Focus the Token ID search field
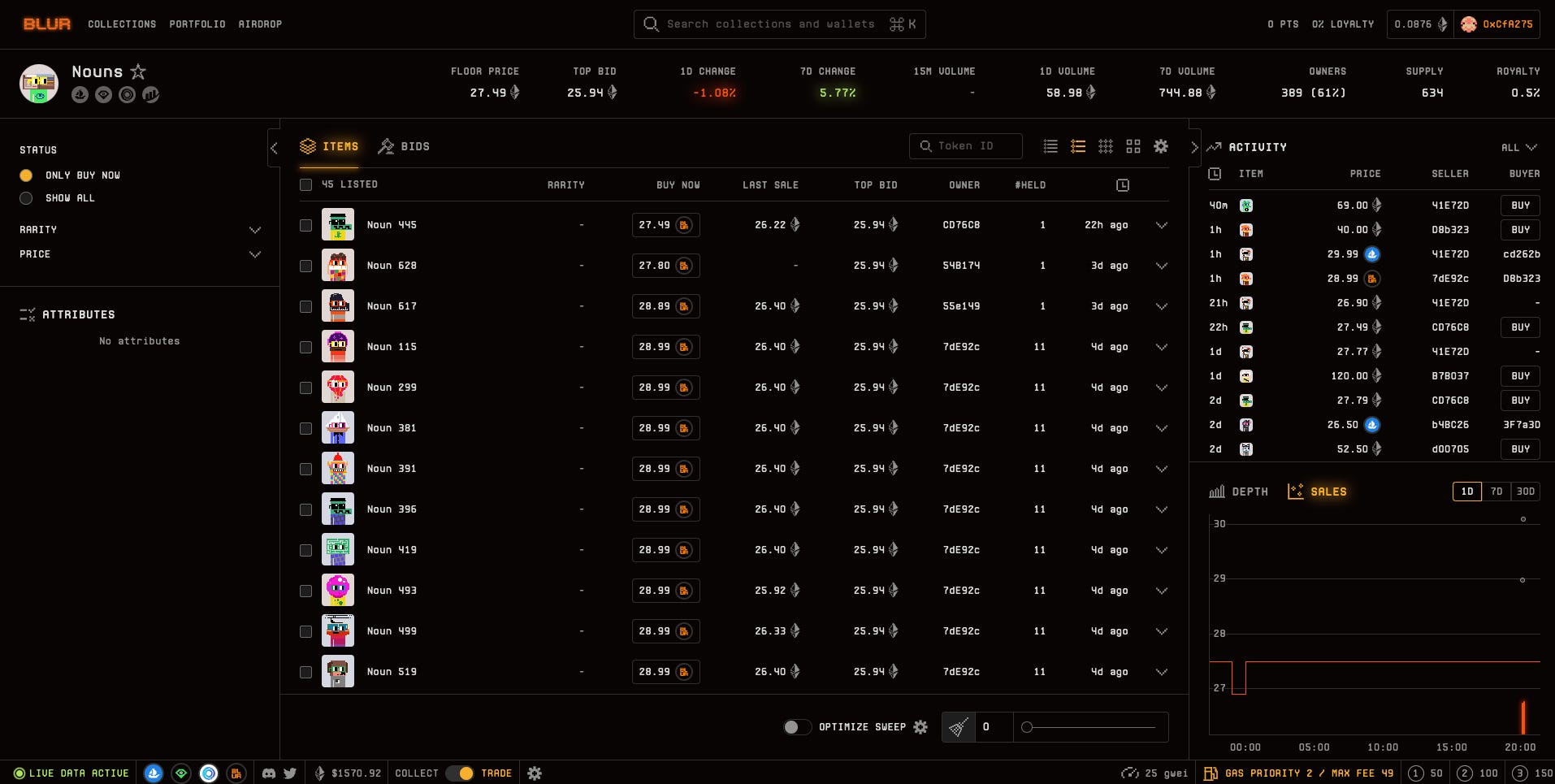 pyautogui.click(x=966, y=146)
